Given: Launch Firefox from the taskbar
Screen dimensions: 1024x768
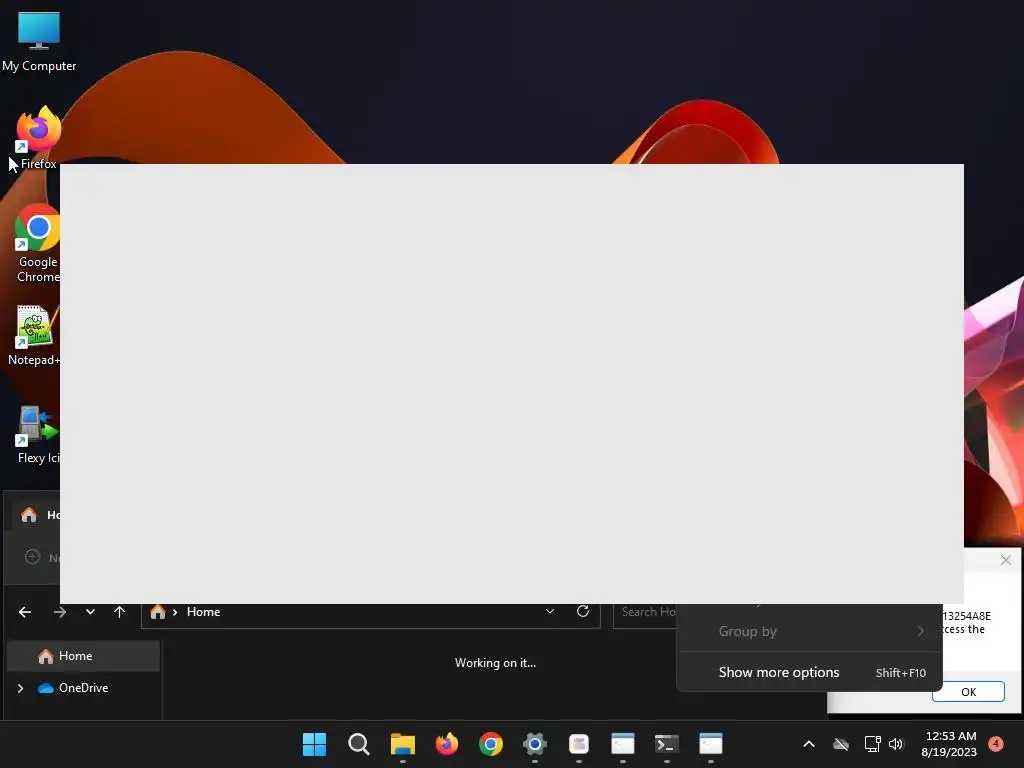Looking at the screenshot, I should pos(447,744).
